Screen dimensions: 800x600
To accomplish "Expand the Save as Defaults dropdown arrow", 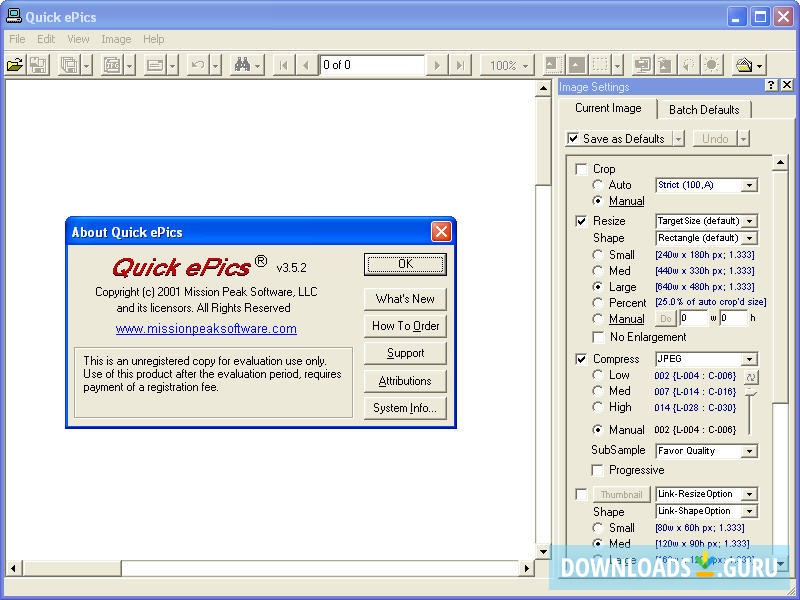I will point(678,138).
